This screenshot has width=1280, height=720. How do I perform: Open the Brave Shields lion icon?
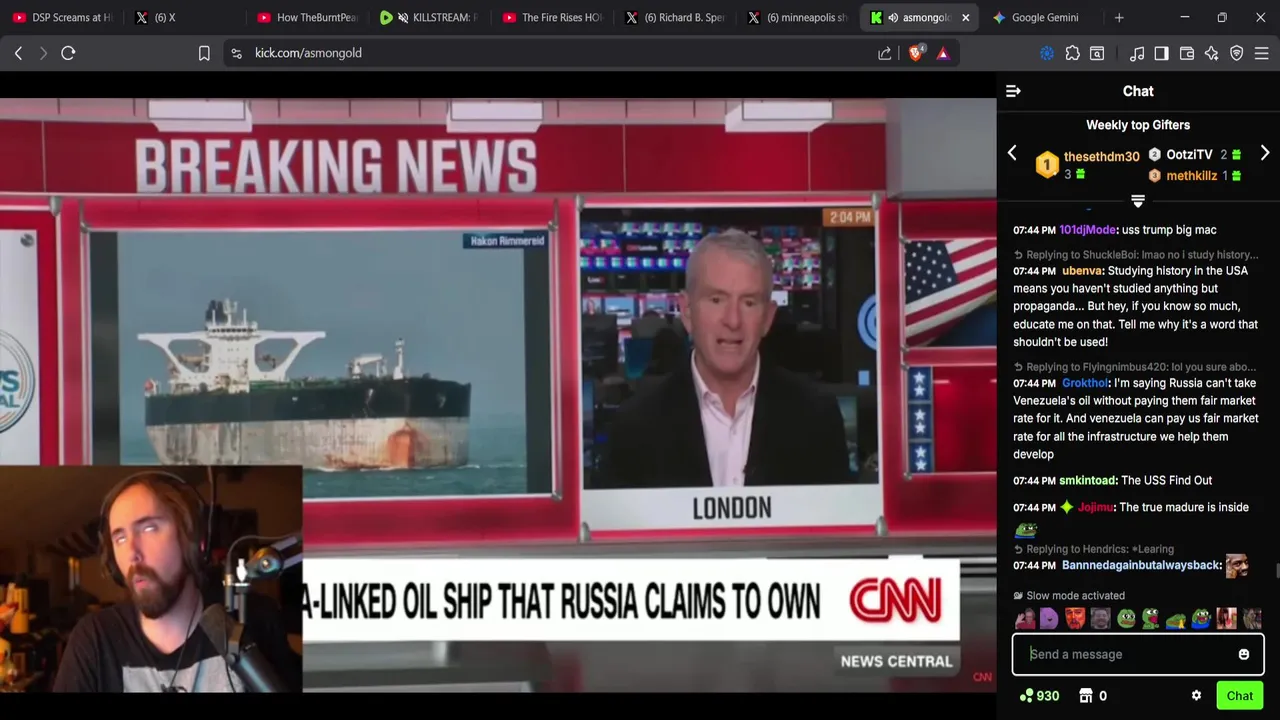click(x=915, y=53)
